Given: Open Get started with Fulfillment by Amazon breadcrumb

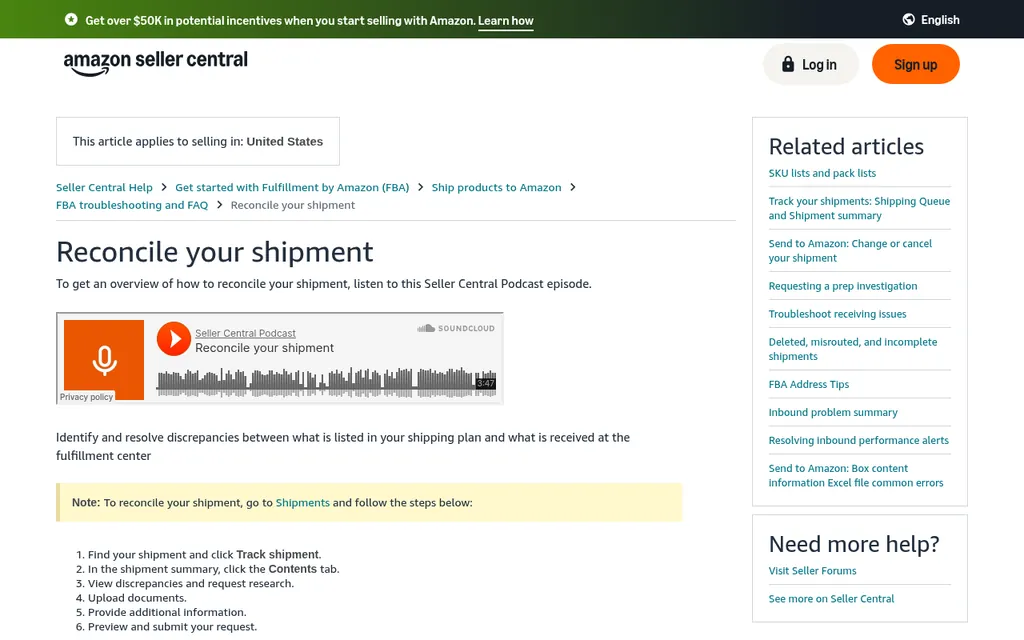Looking at the screenshot, I should 292,187.
